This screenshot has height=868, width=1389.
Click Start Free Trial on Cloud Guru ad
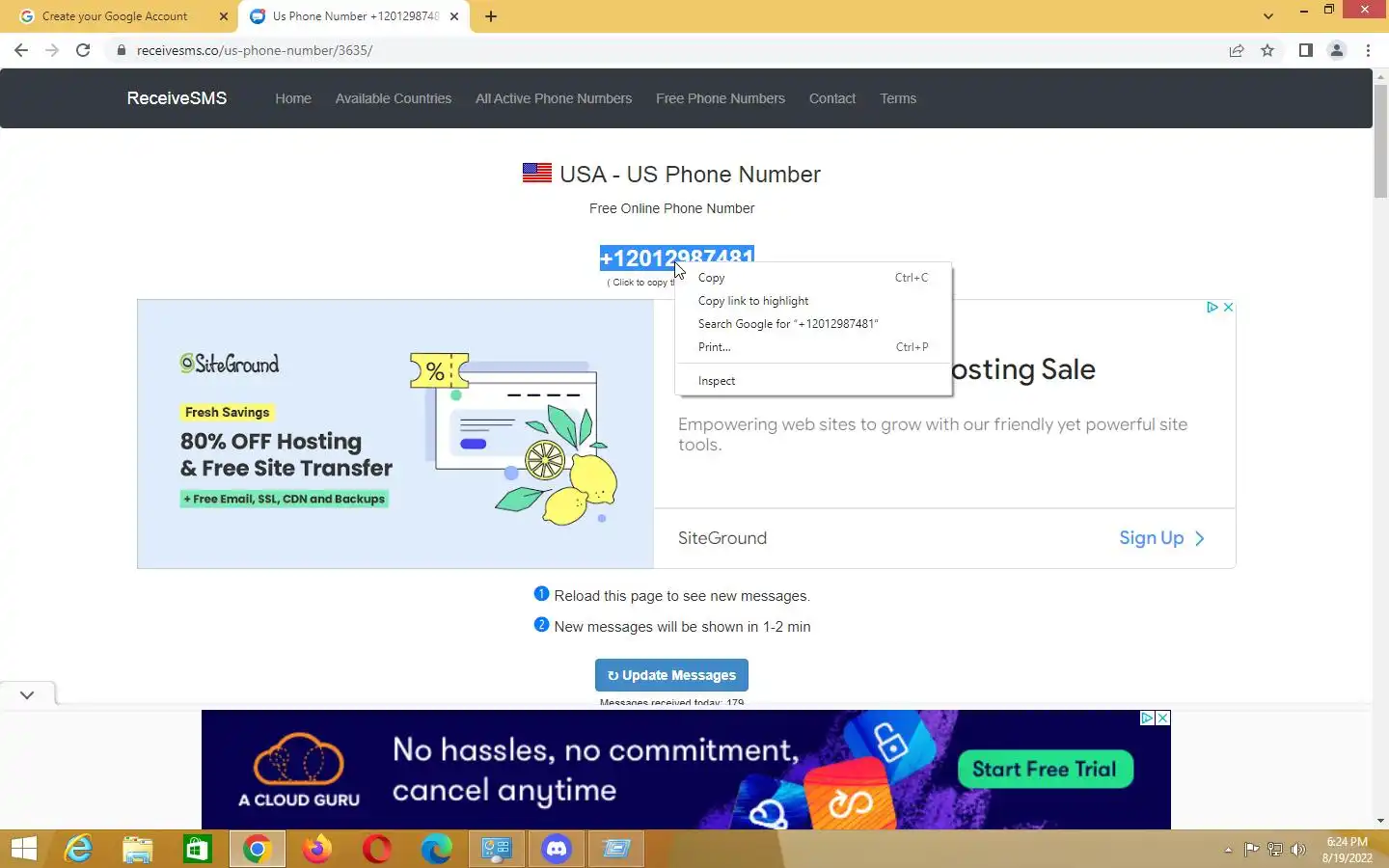(x=1045, y=769)
